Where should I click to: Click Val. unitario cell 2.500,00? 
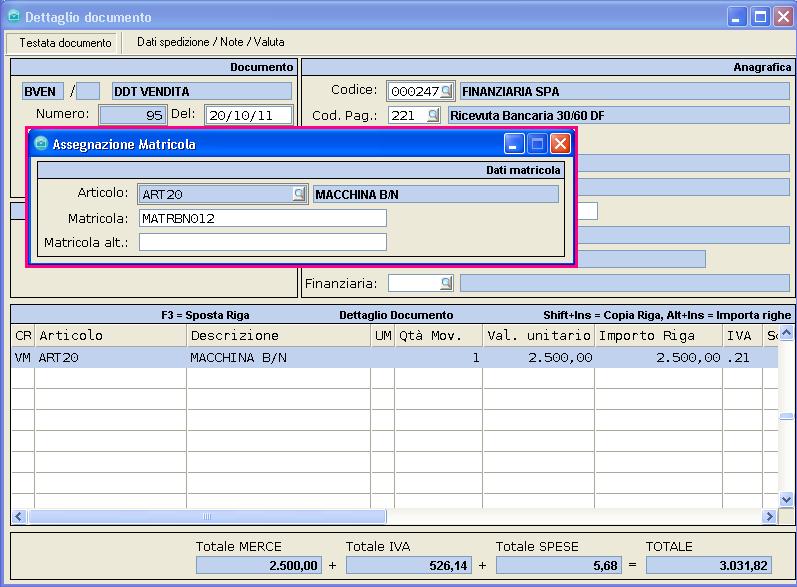(x=538, y=358)
